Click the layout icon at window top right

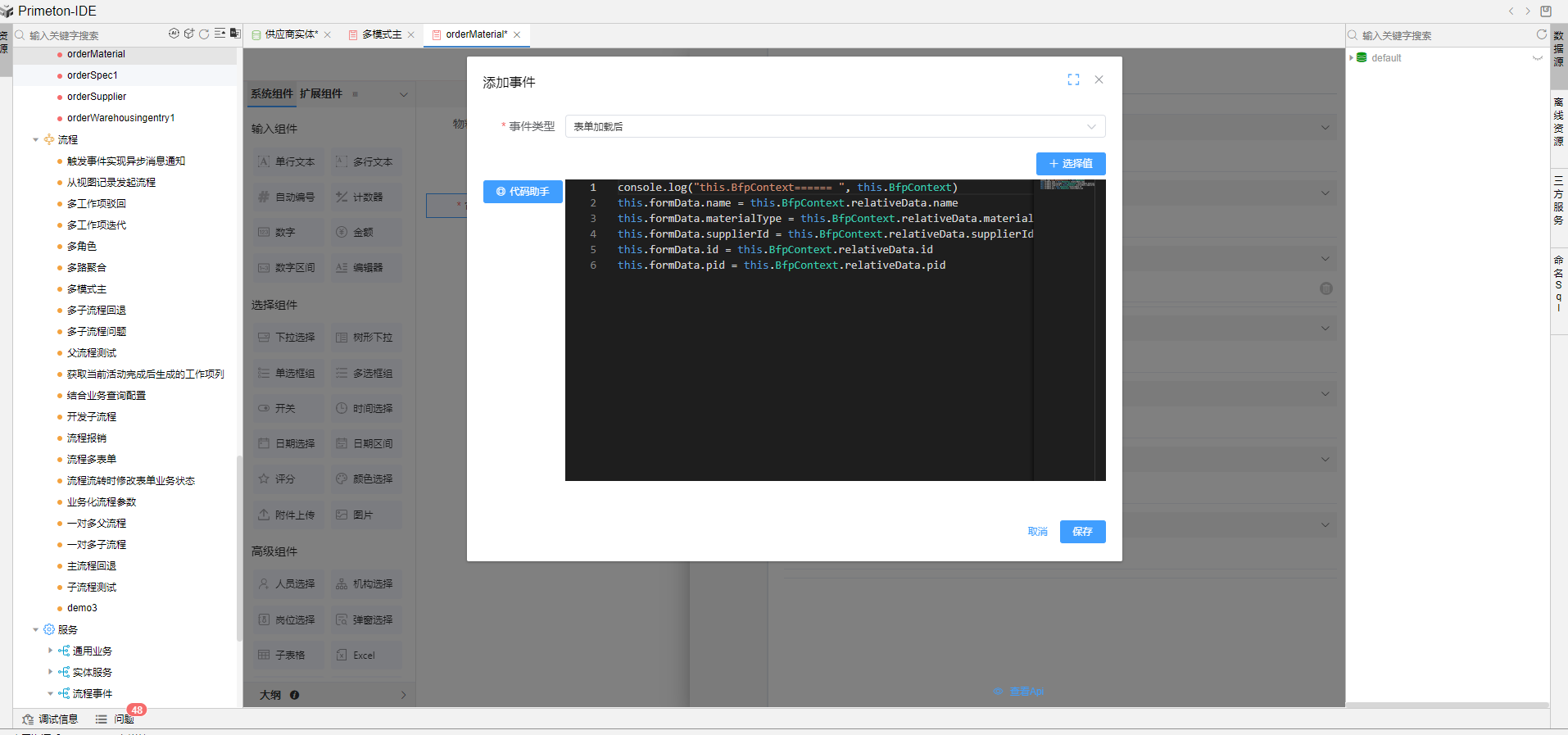click(1546, 11)
